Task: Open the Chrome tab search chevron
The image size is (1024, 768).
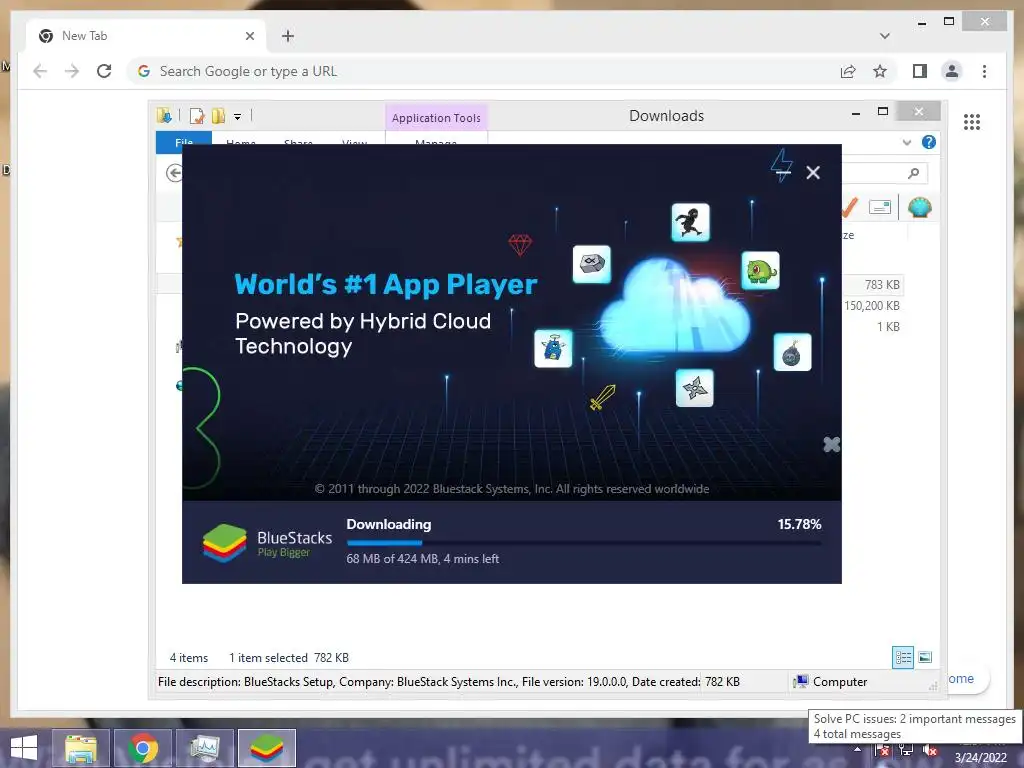Action: (884, 36)
